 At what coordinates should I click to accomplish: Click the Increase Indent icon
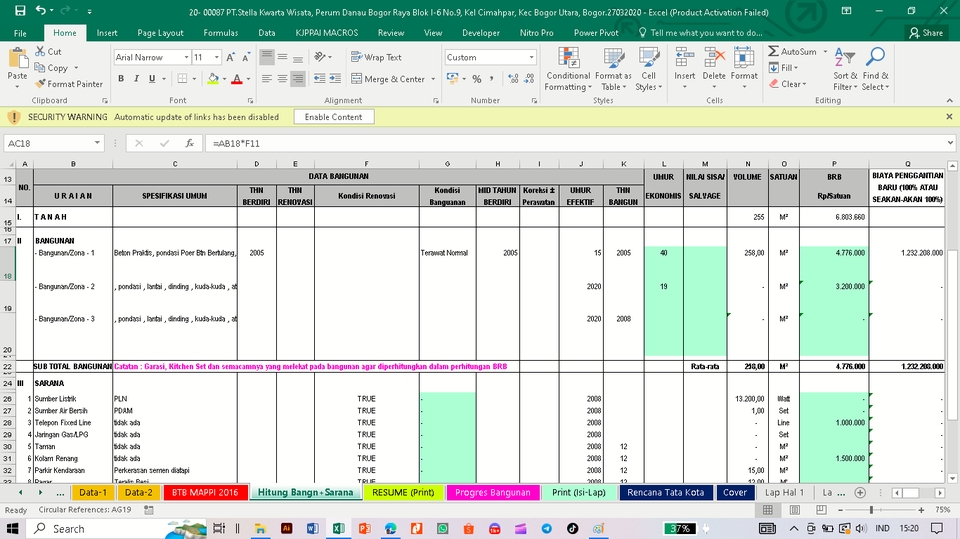335,78
